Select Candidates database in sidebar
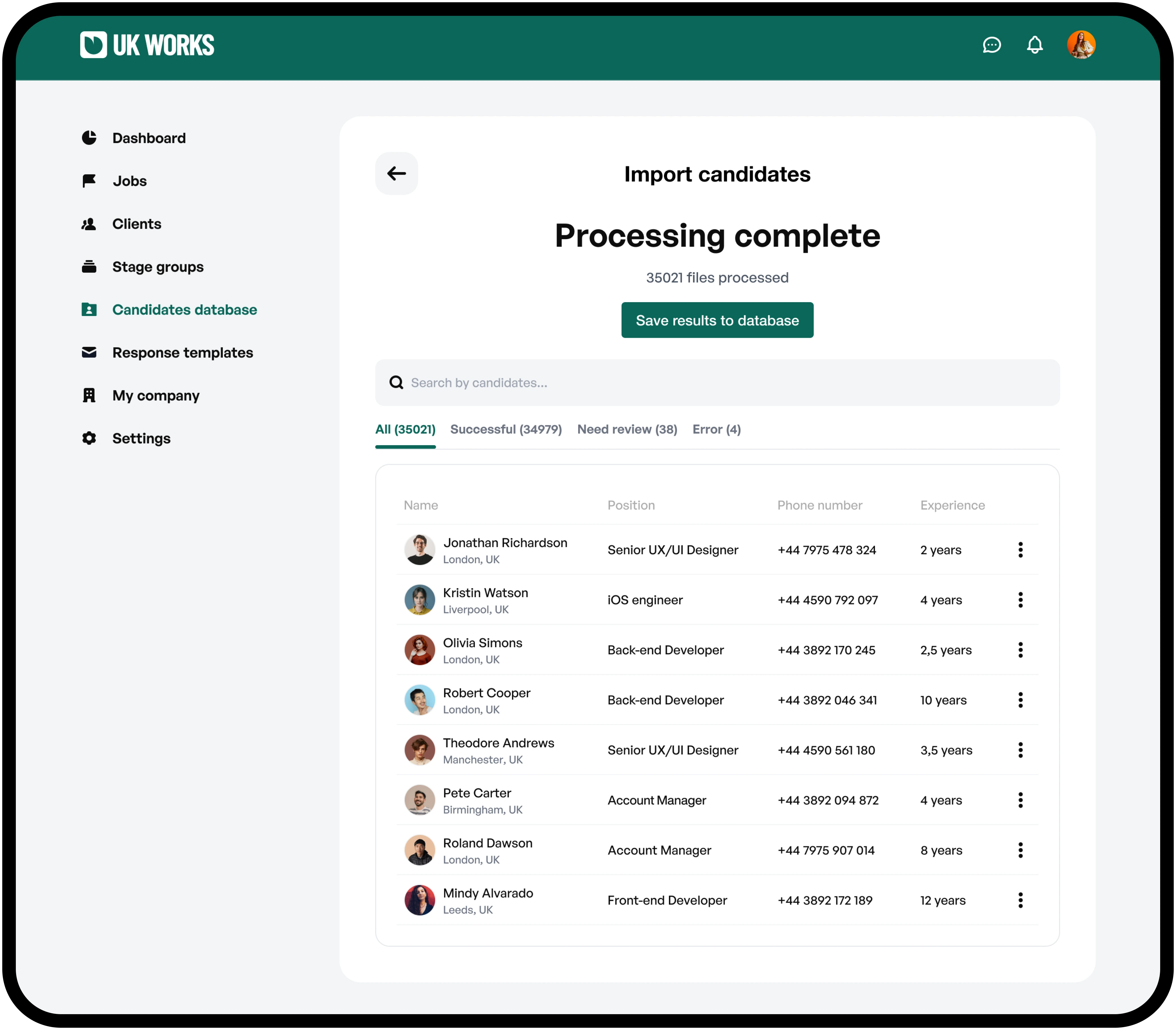Viewport: 1176px width, 1030px height. point(185,310)
